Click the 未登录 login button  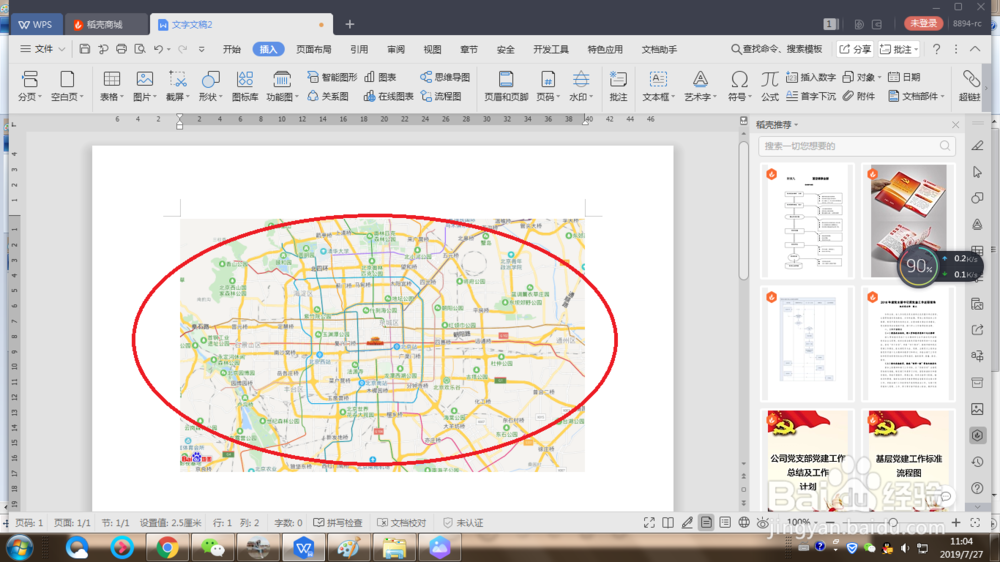click(x=923, y=23)
